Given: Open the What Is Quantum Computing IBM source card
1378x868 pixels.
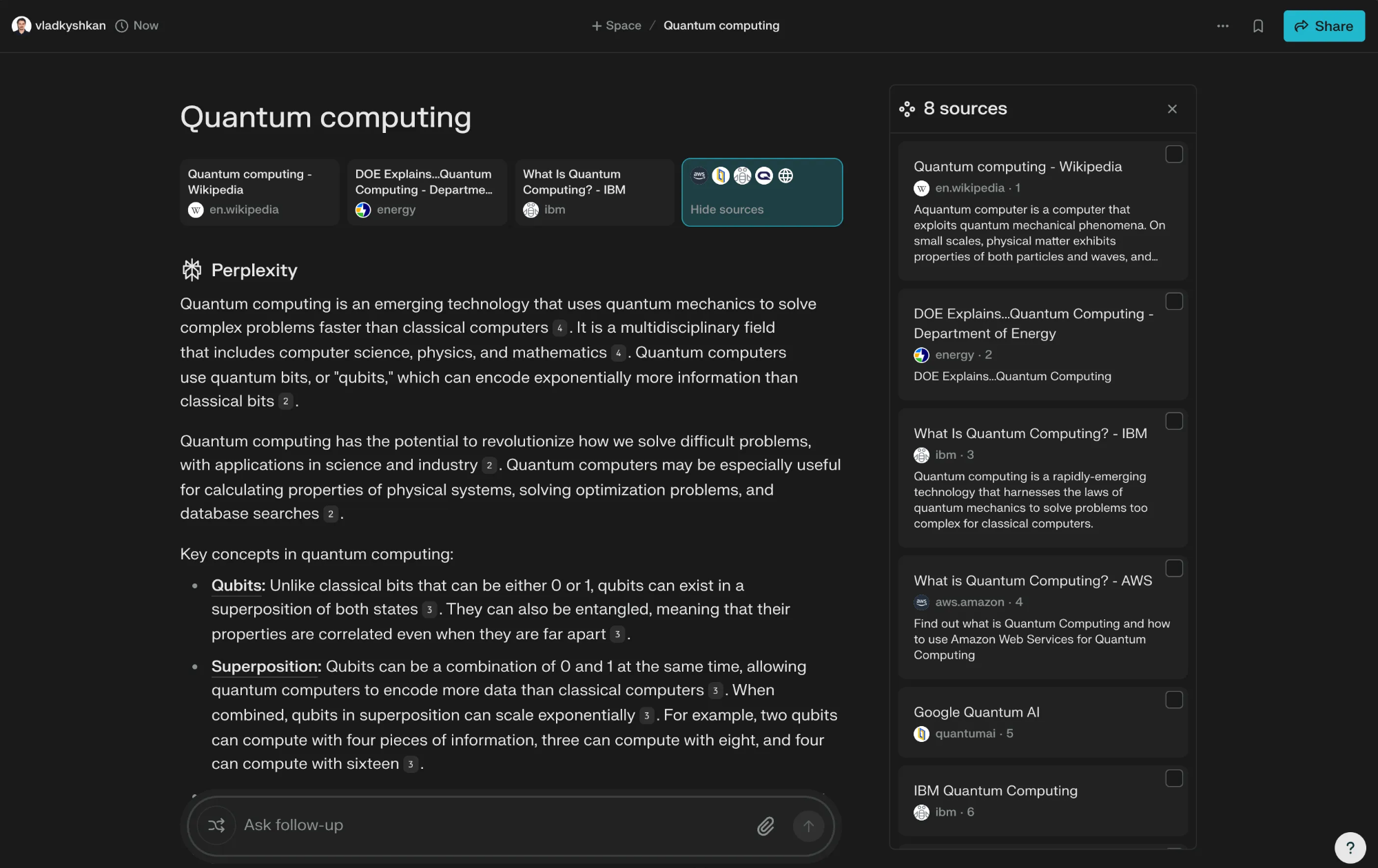Looking at the screenshot, I should (594, 192).
